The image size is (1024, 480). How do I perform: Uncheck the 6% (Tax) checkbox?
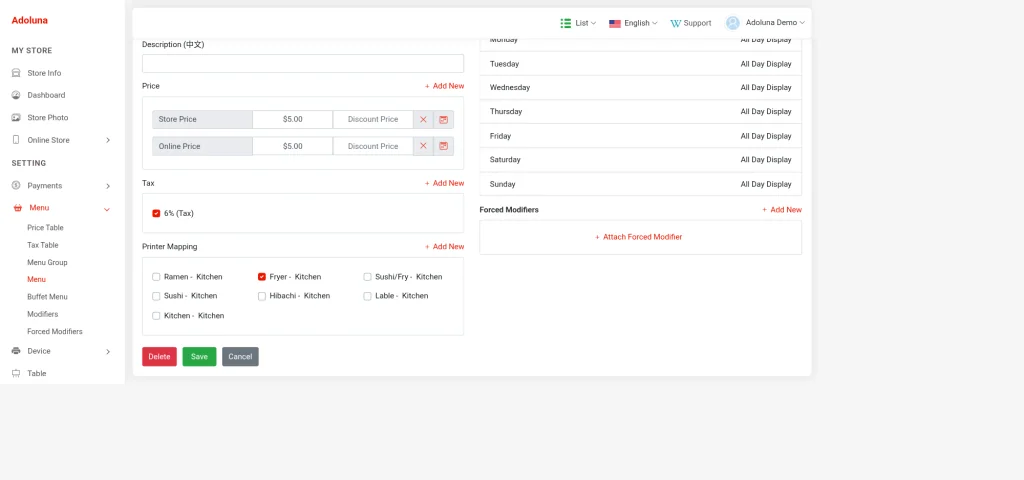point(156,214)
